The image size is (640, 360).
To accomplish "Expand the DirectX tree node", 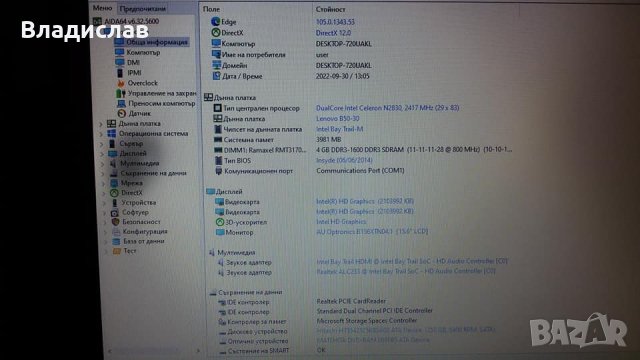I will pyautogui.click(x=104, y=193).
